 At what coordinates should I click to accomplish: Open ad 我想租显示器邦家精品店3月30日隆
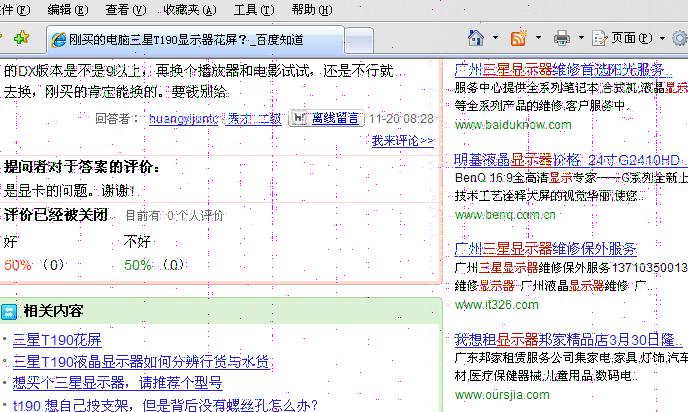coord(568,340)
